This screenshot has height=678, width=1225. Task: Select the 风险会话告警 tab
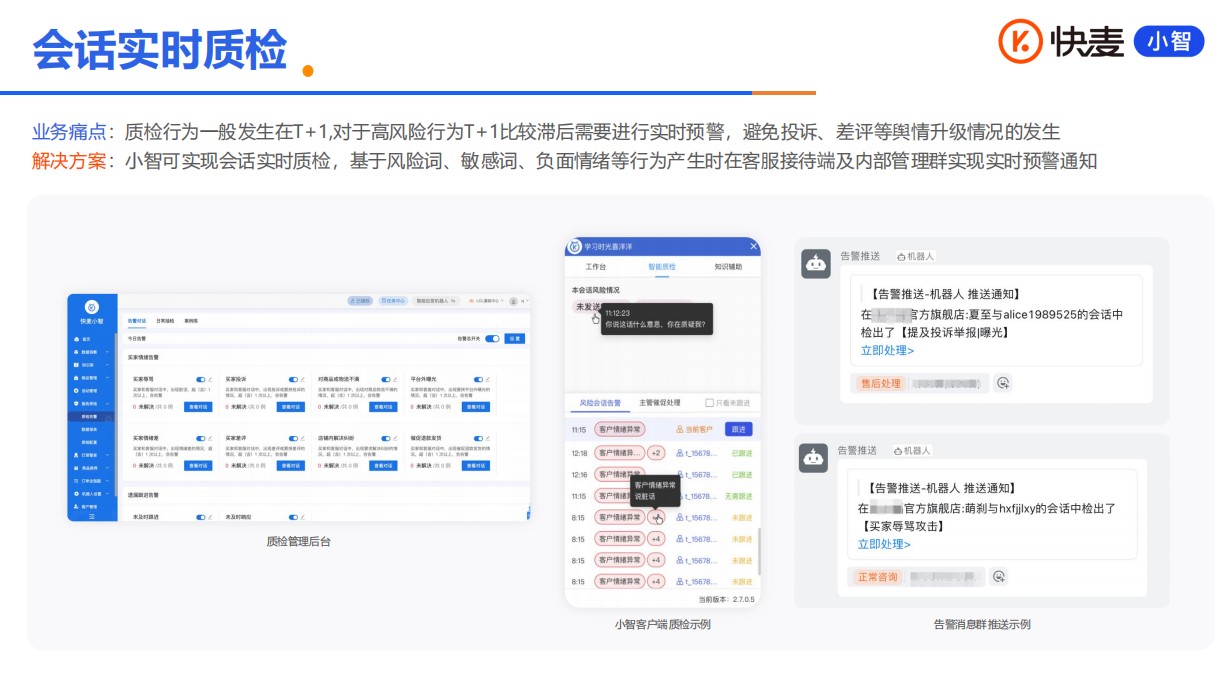(600, 403)
